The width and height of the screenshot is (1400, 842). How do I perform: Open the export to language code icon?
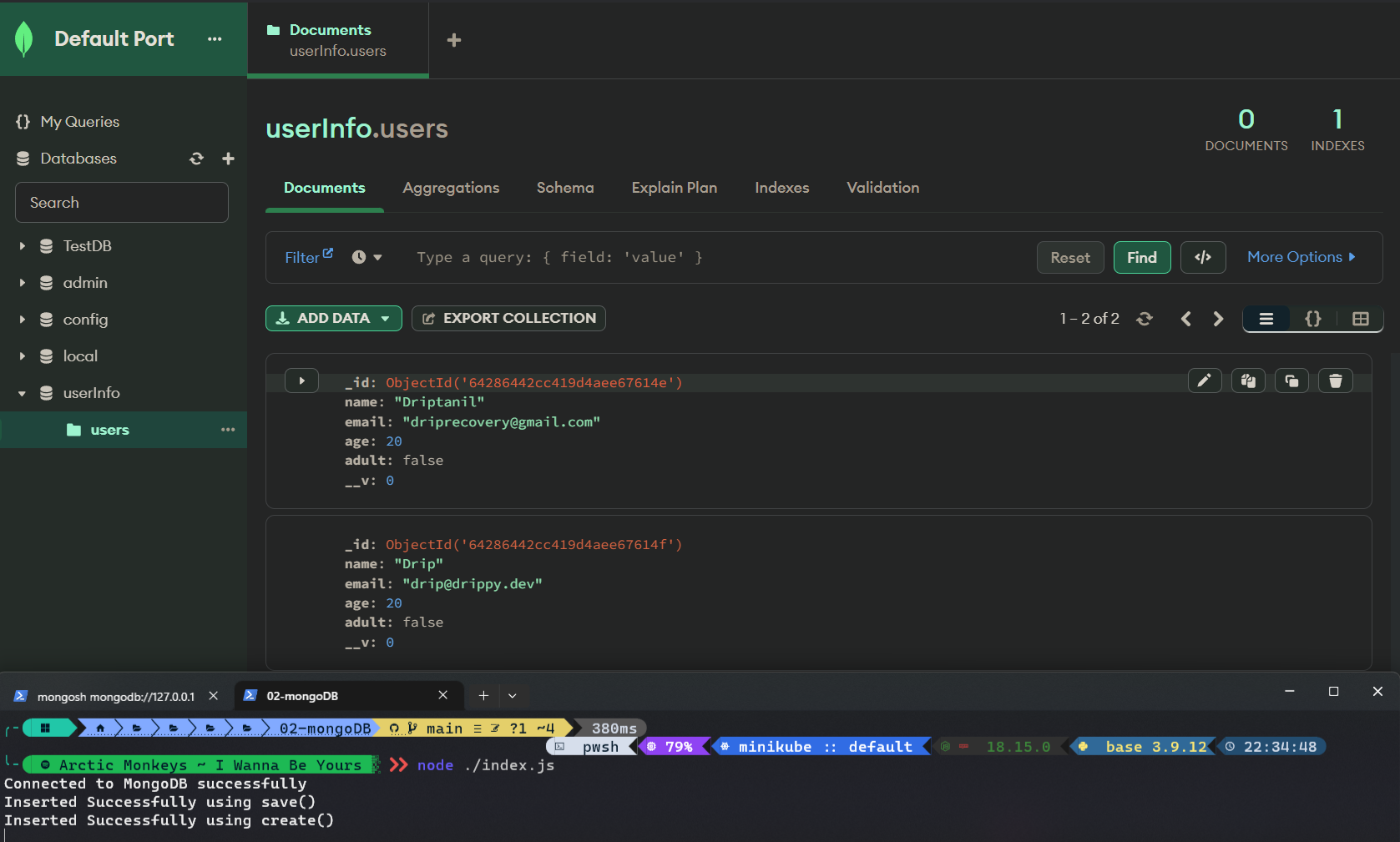click(1202, 257)
